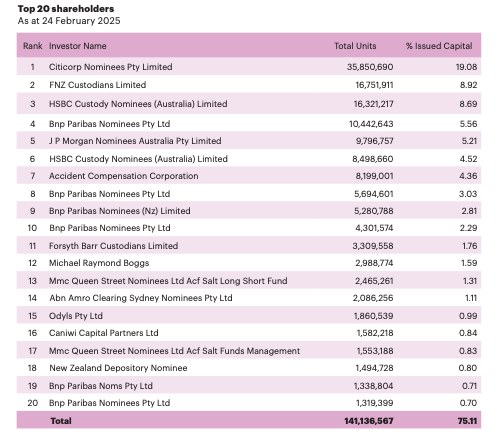Screen dimensions: 498x441
Task: Click the value 10,442,643
Action: [371, 124]
